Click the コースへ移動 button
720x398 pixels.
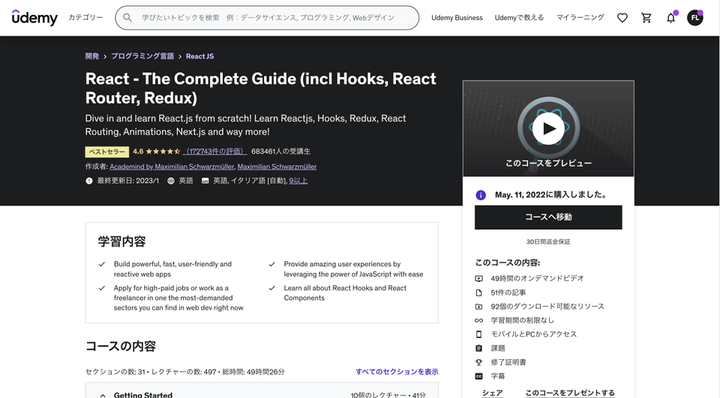click(x=548, y=217)
